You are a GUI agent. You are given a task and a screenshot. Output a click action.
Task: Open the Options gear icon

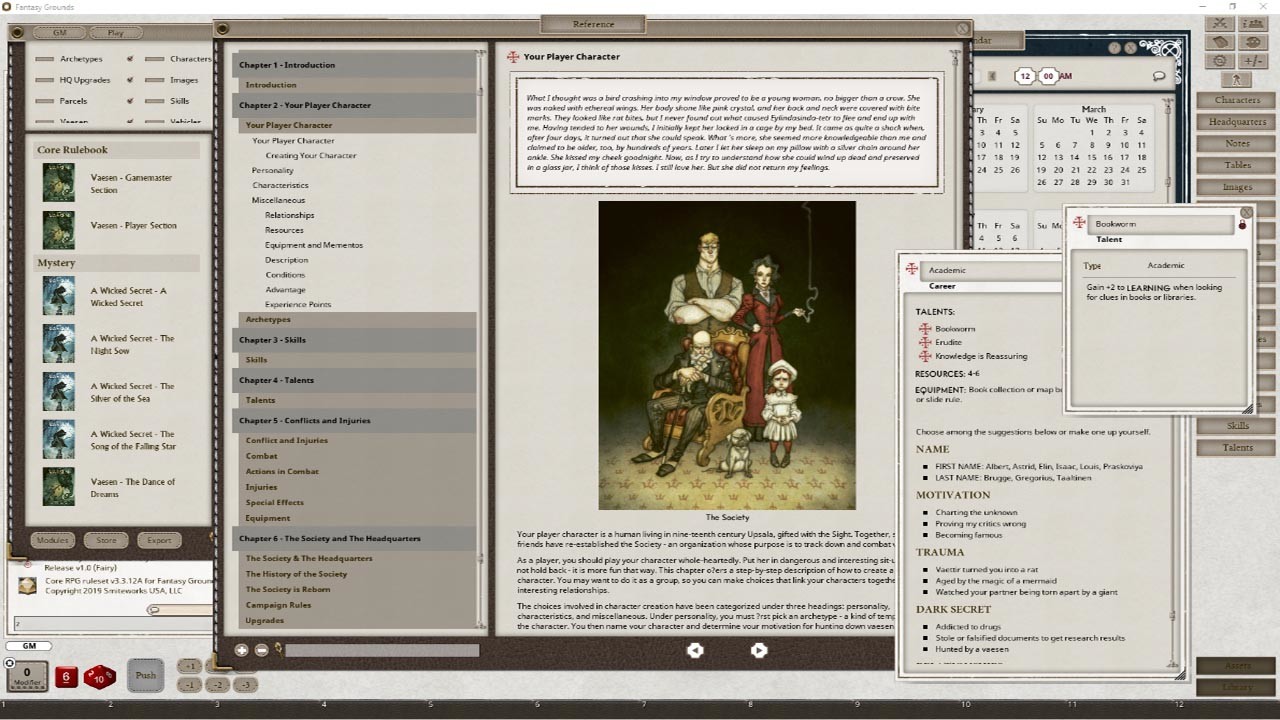[1219, 60]
